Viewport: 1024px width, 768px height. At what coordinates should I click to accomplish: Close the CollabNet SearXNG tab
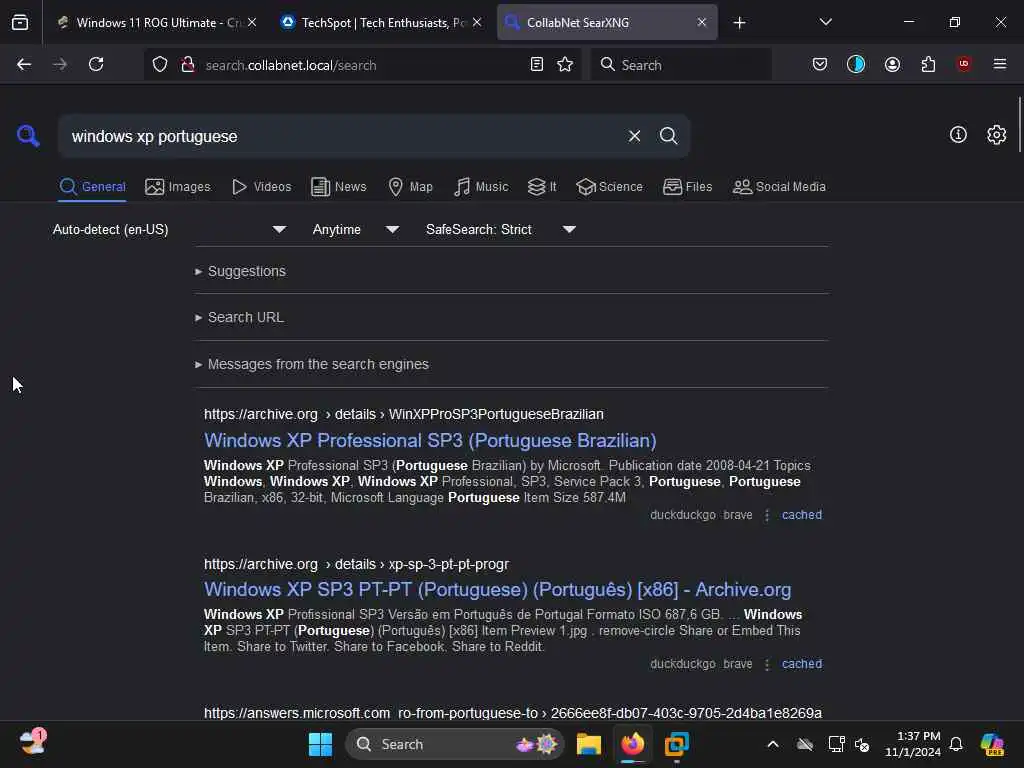click(x=701, y=22)
